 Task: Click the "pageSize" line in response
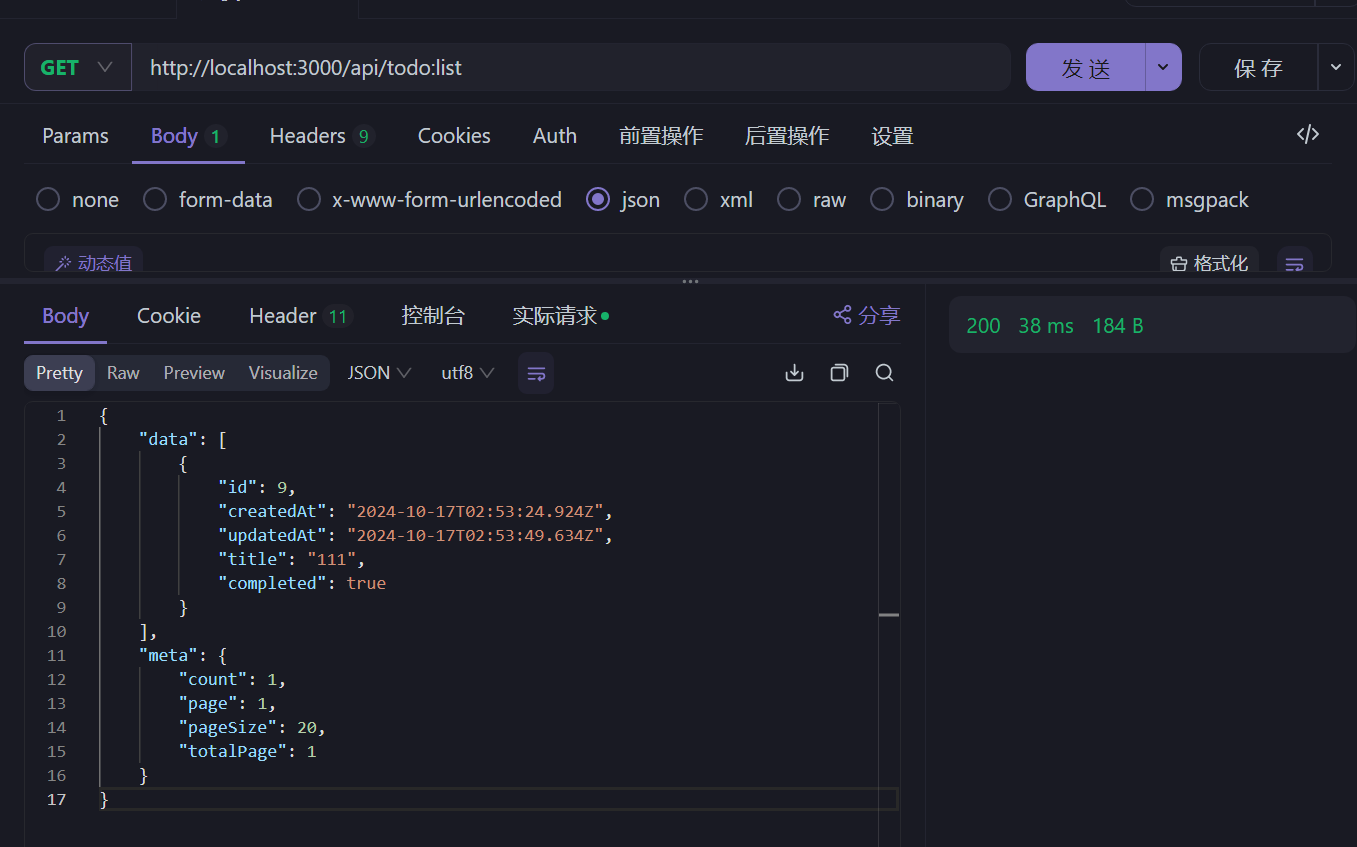[252, 727]
